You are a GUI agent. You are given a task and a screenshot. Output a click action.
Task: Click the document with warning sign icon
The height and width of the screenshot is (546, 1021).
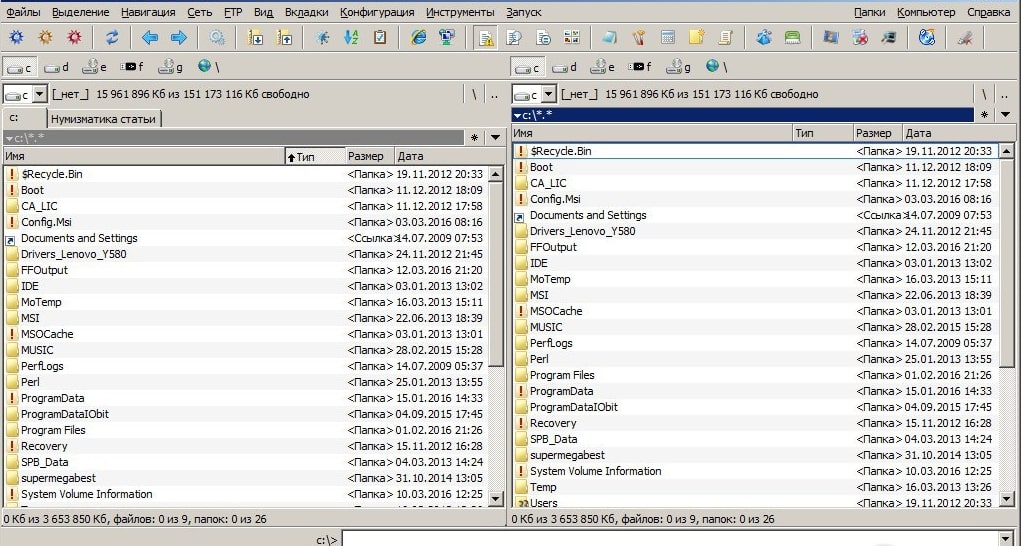click(x=485, y=38)
